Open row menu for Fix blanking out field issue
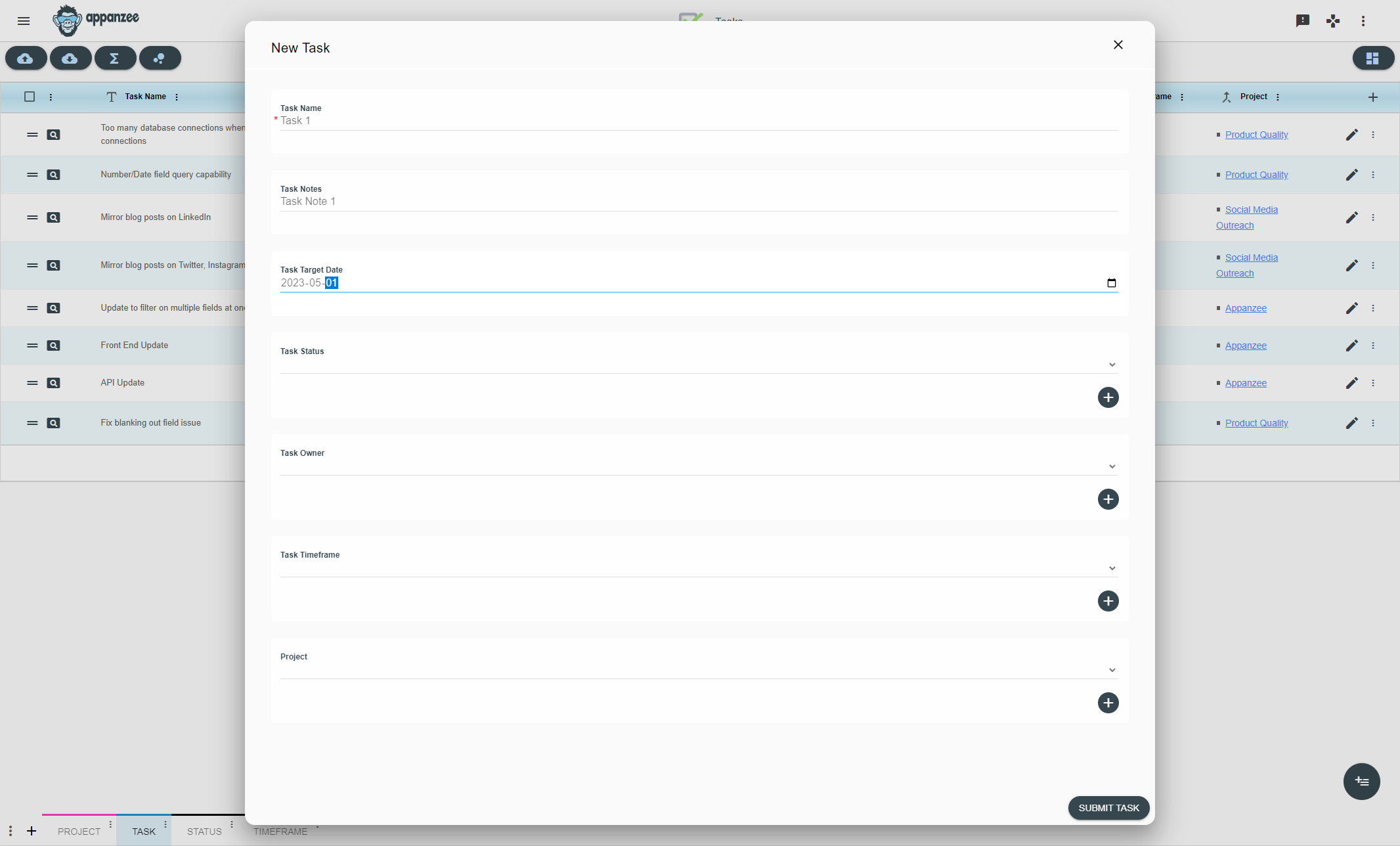Viewport: 1400px width, 846px height. click(x=1373, y=423)
